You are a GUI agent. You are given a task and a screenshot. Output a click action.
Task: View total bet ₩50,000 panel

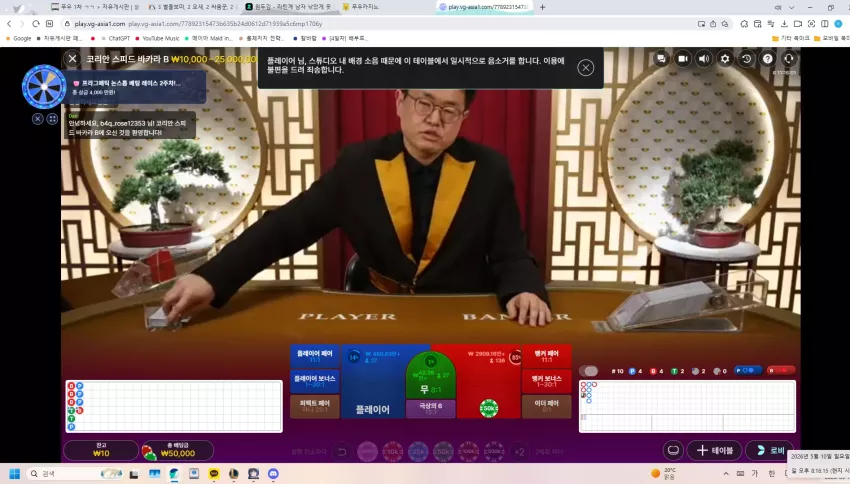click(x=177, y=450)
